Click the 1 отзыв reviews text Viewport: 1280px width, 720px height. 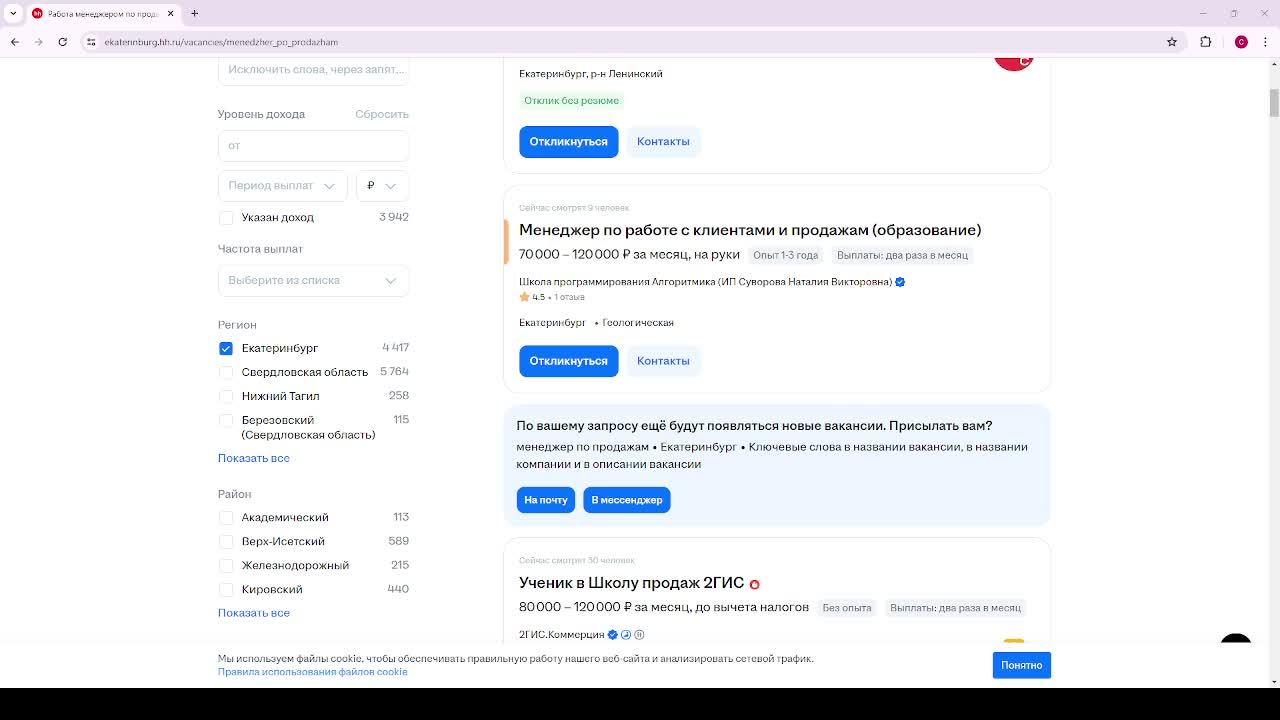pos(569,297)
